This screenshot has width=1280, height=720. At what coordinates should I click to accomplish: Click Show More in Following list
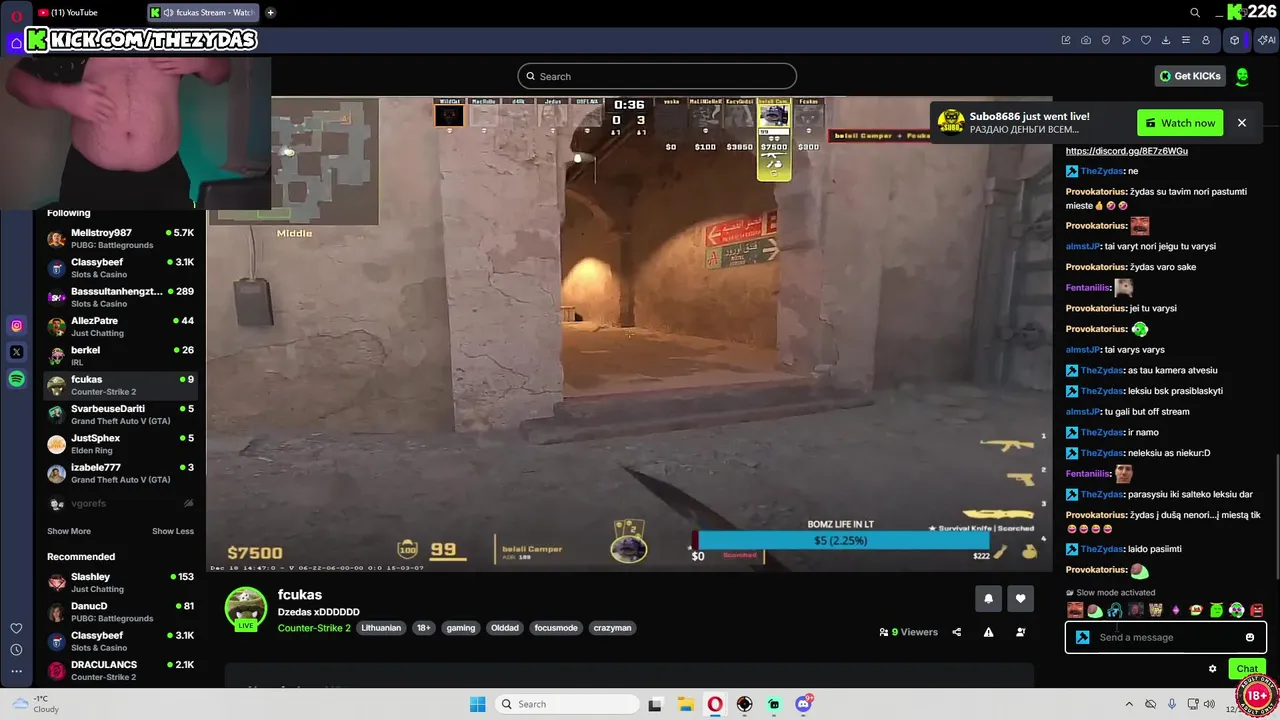[x=69, y=531]
